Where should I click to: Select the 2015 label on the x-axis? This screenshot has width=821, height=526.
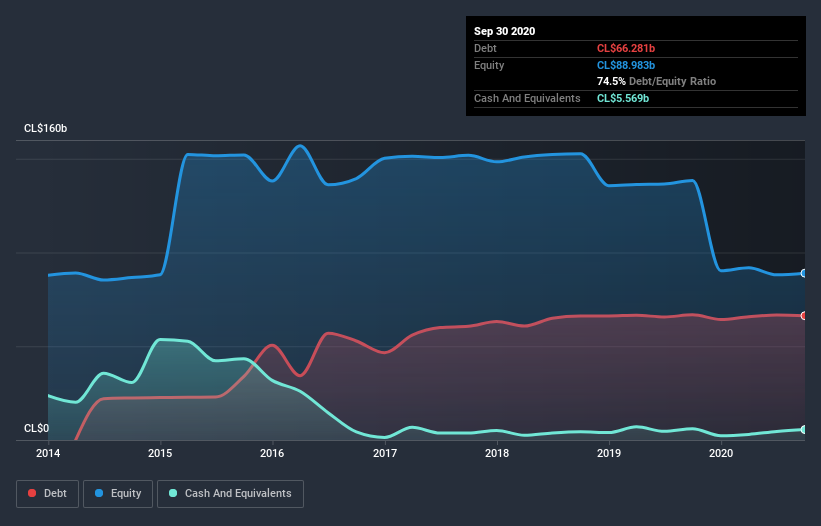point(160,453)
